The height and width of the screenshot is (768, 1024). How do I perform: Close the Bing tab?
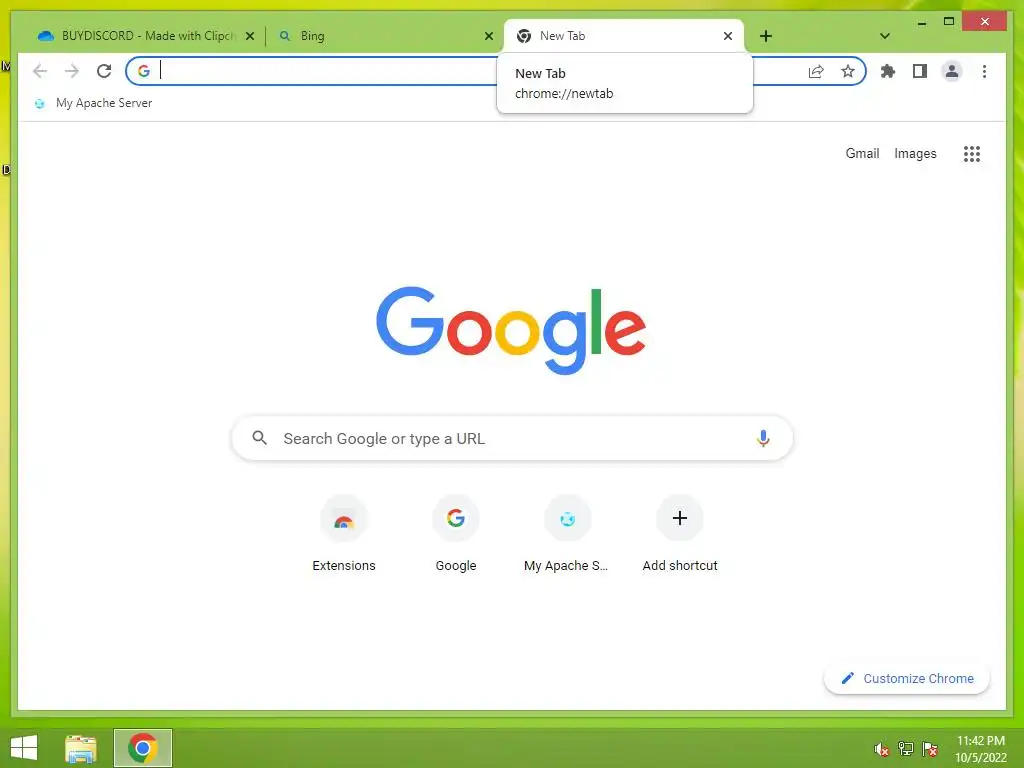(488, 36)
